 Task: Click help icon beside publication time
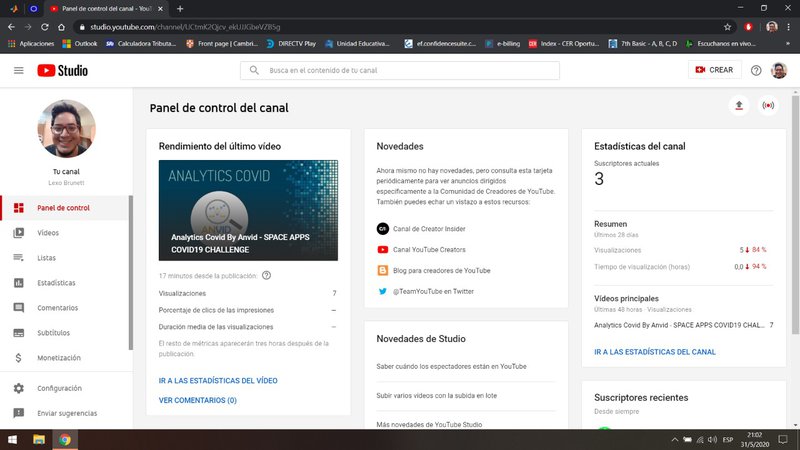(x=266, y=275)
